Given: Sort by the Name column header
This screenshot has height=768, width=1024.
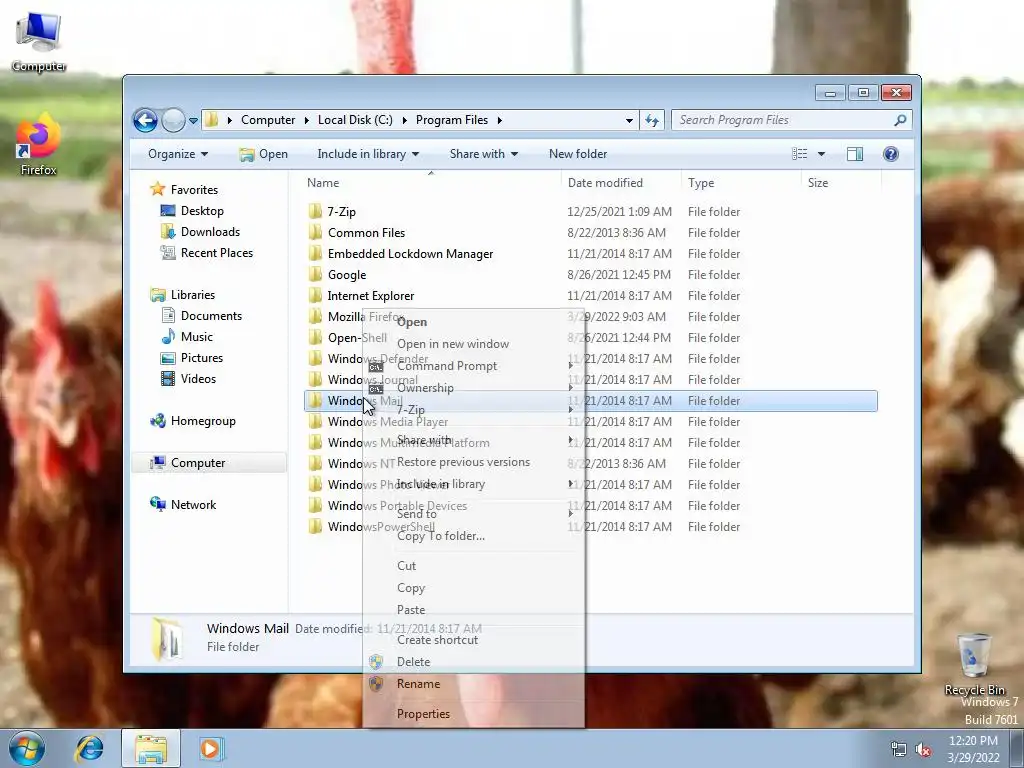Looking at the screenshot, I should tap(323, 183).
